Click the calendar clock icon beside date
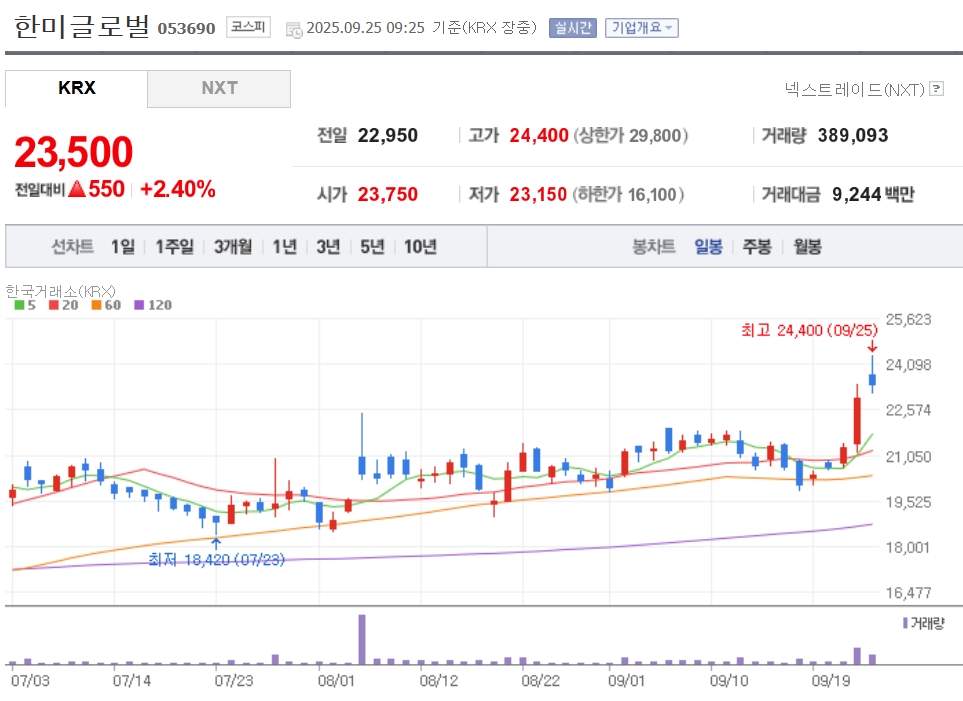The image size is (963, 701). pos(294,29)
